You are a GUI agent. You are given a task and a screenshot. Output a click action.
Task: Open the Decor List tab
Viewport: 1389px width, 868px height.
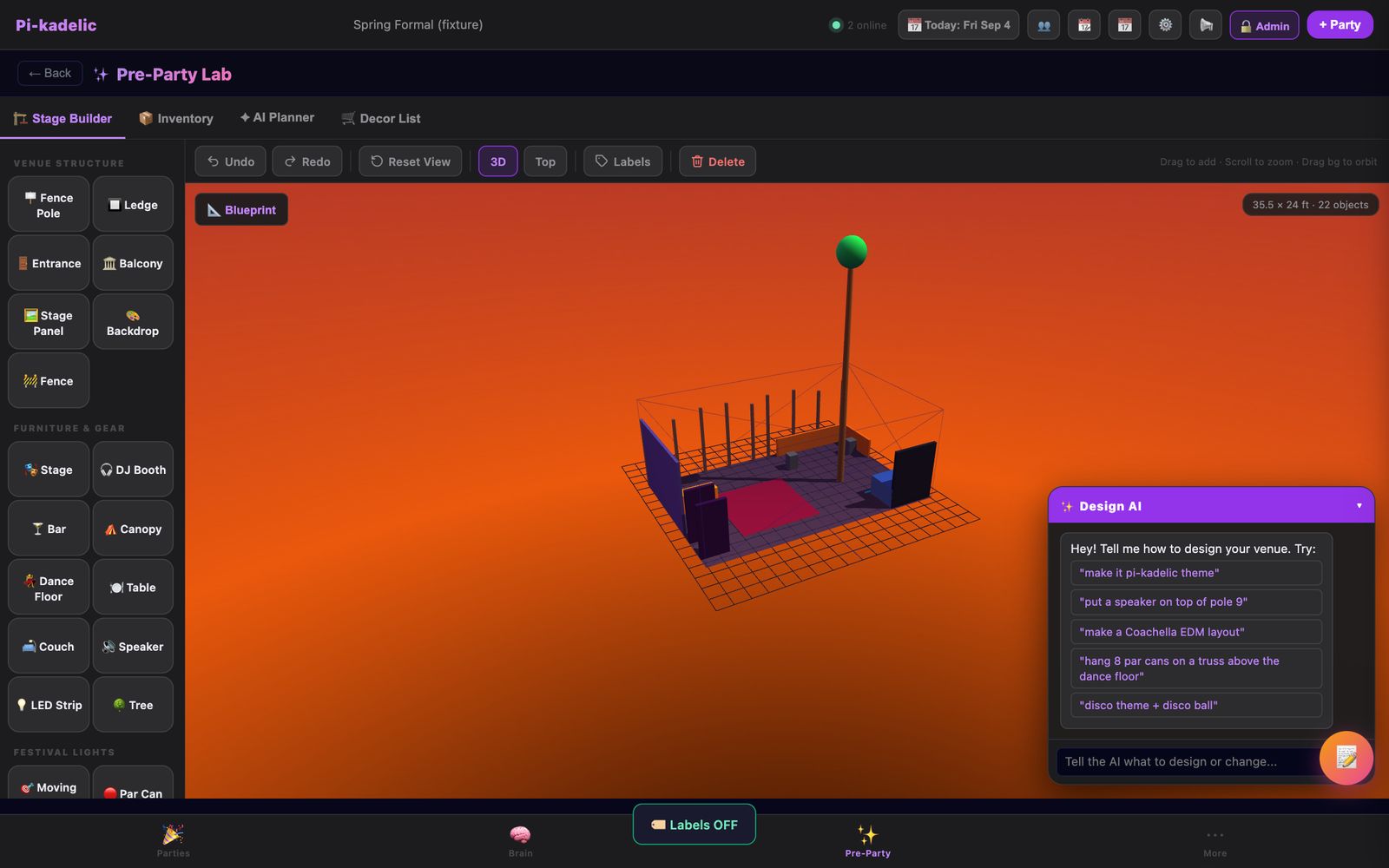click(x=381, y=118)
